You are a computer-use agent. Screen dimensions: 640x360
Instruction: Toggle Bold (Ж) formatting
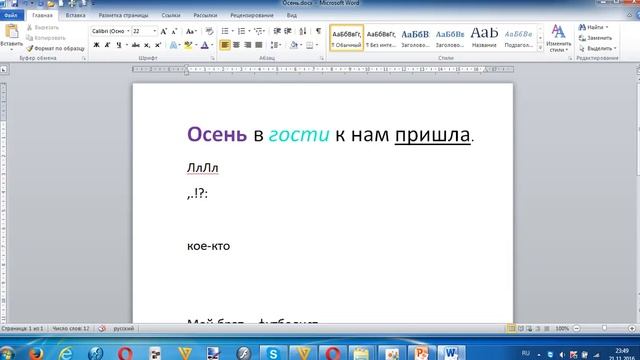coord(96,45)
